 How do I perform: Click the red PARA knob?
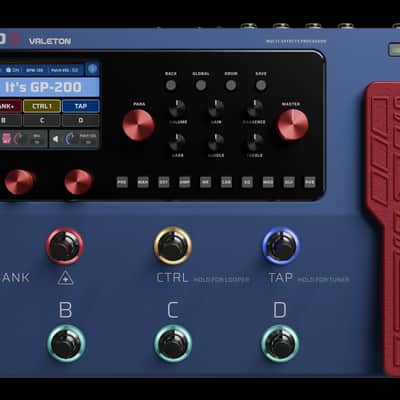click(138, 125)
